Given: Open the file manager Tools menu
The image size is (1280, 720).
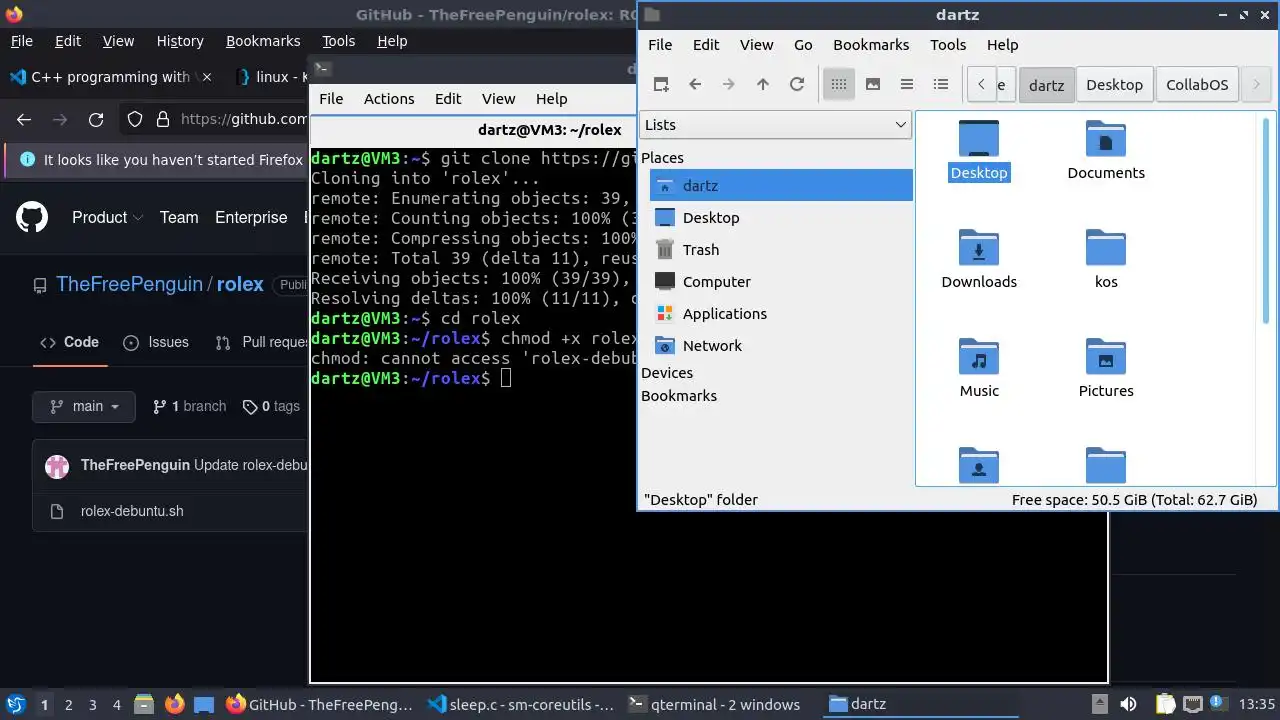Looking at the screenshot, I should (948, 45).
